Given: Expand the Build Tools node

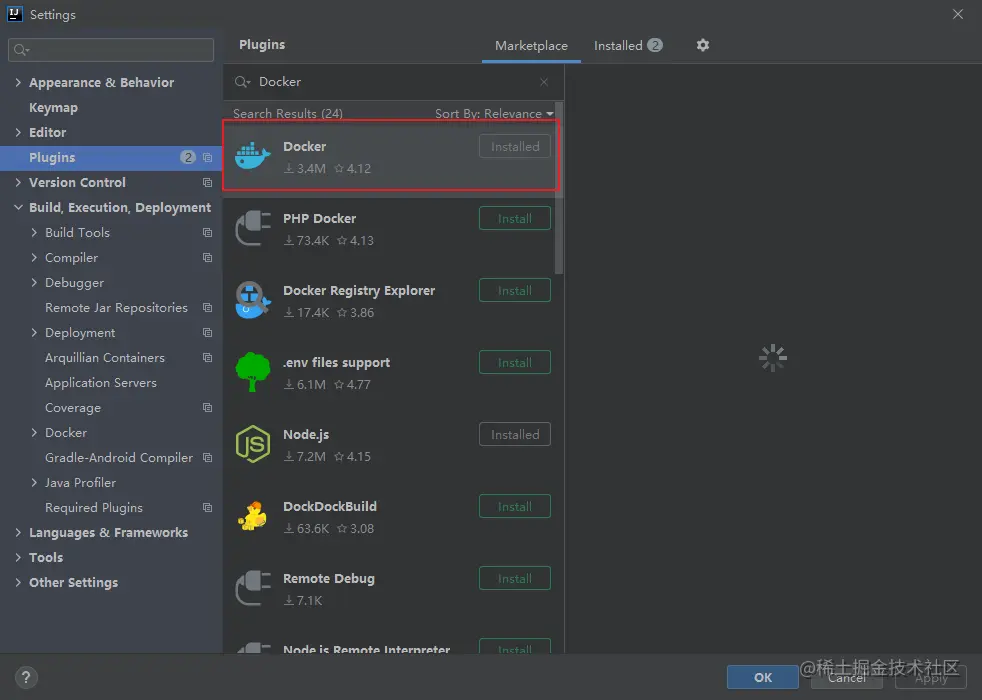Looking at the screenshot, I should (34, 232).
